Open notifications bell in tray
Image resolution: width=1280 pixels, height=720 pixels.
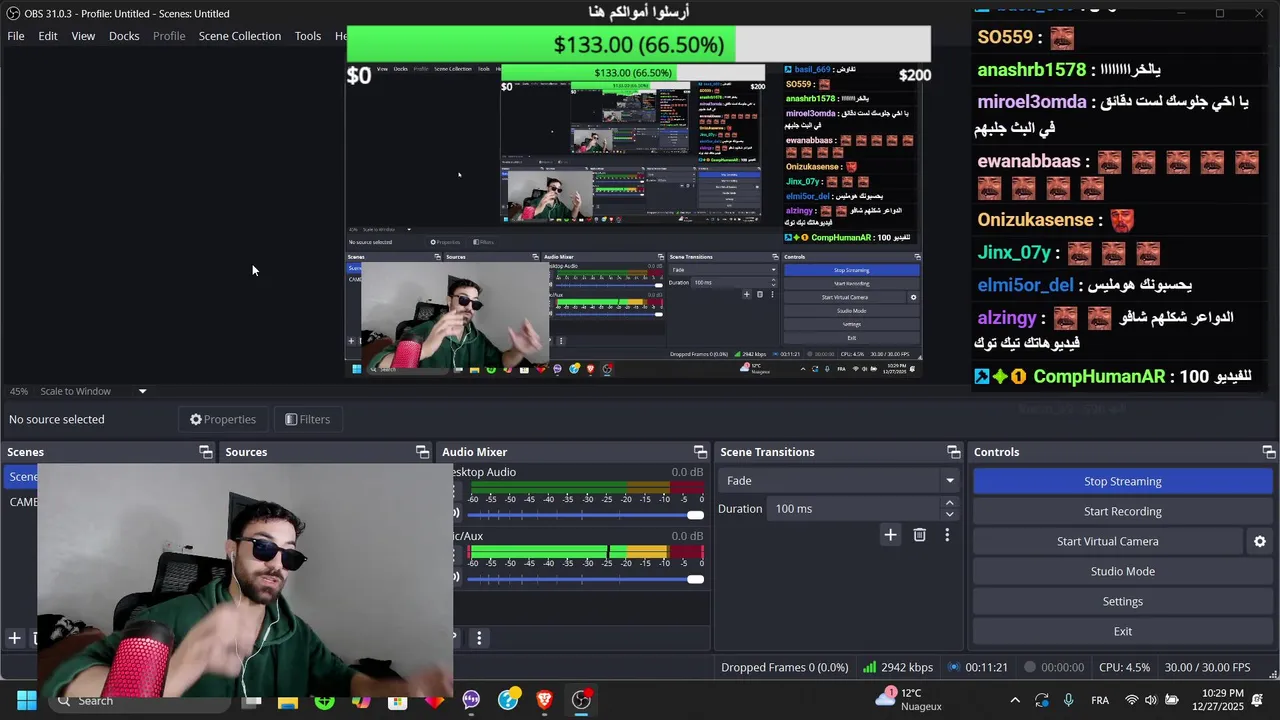pos(1258,700)
